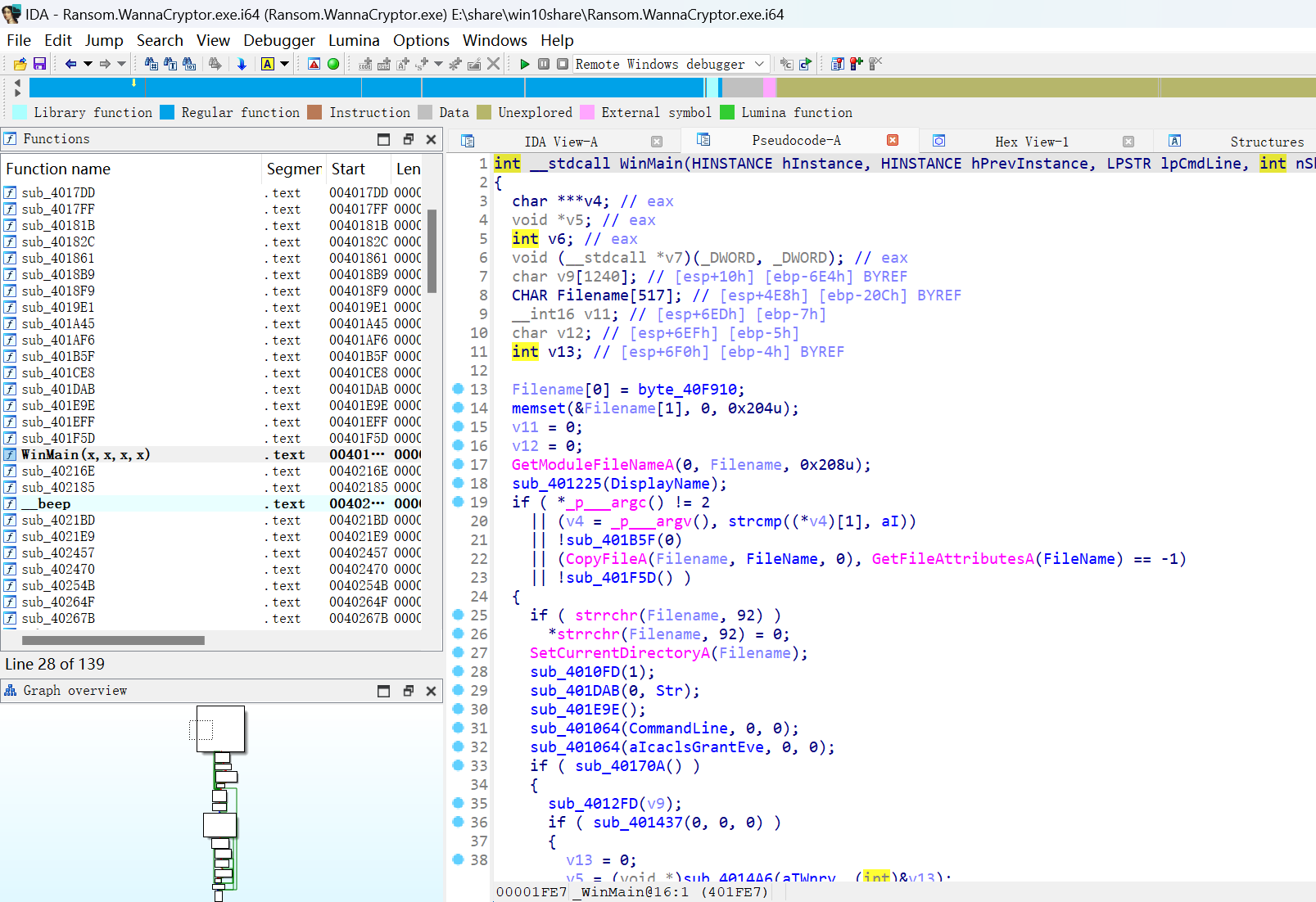1316x902 pixels.
Task: Open the Lumina menu
Action: point(354,40)
